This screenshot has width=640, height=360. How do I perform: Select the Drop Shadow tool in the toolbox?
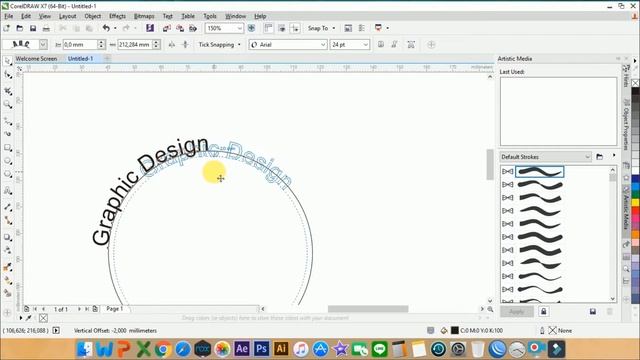point(7,238)
